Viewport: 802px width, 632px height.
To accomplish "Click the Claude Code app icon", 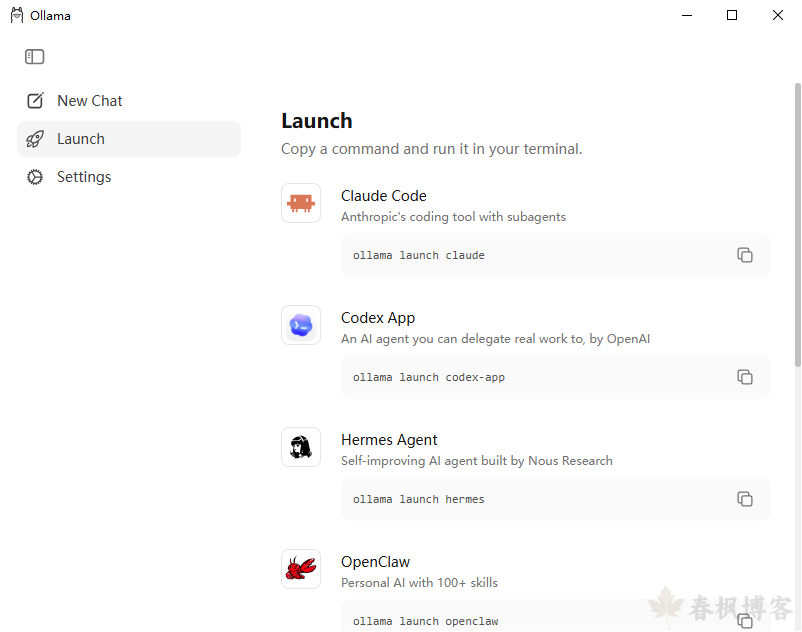I will [x=301, y=203].
